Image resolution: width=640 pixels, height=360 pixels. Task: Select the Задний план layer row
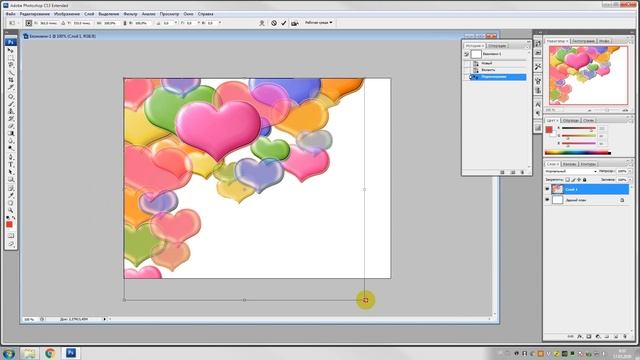tap(588, 200)
